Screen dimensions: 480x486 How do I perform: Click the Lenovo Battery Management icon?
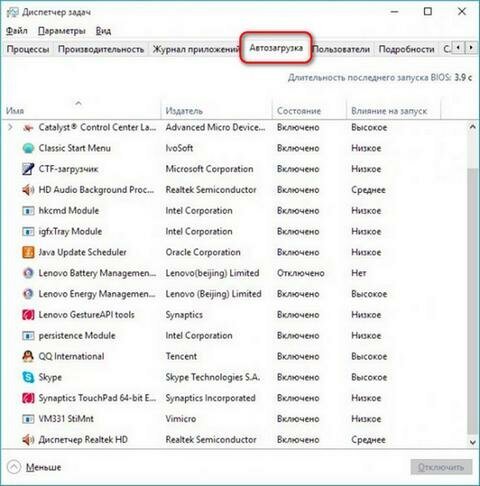tap(28, 273)
